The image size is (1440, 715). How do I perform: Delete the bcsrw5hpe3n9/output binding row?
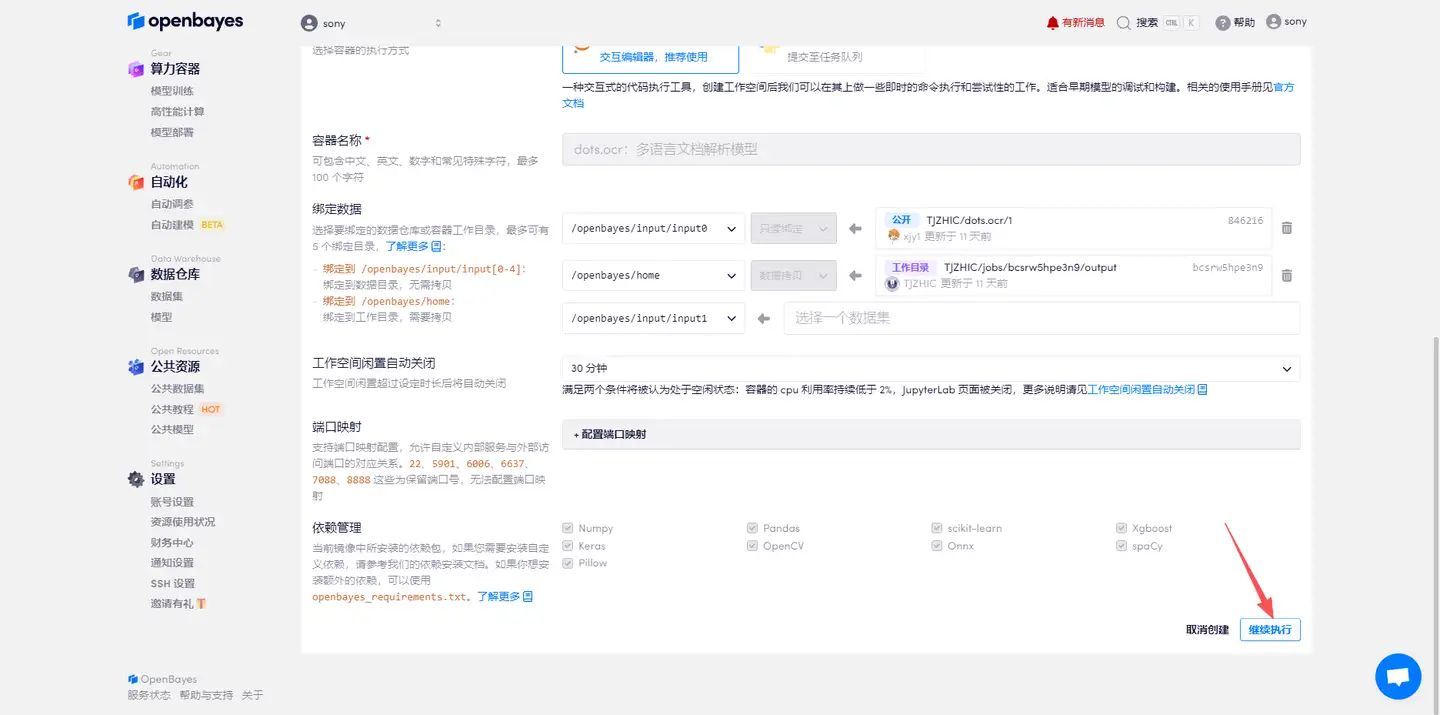tap(1287, 275)
